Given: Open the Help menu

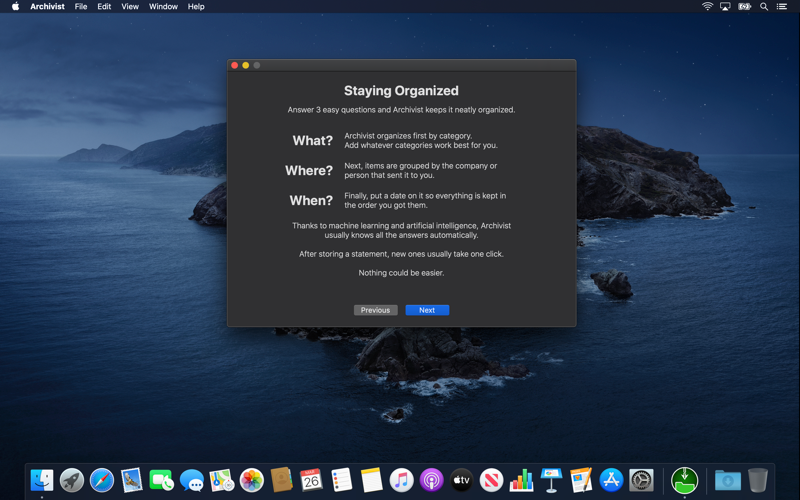Looking at the screenshot, I should click(x=196, y=7).
